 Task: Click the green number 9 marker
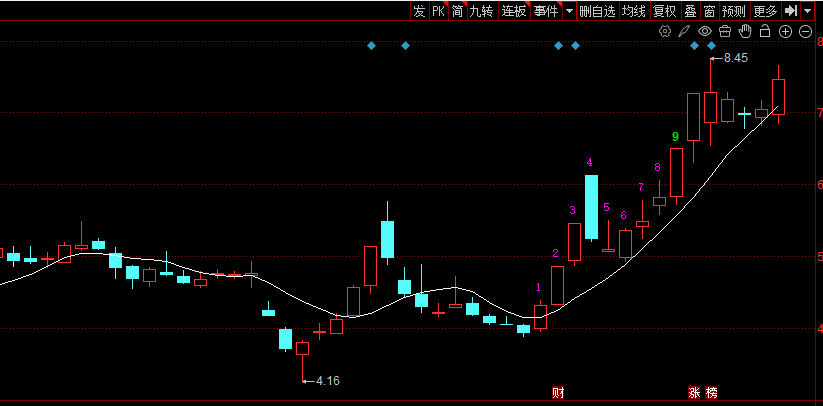tap(676, 137)
